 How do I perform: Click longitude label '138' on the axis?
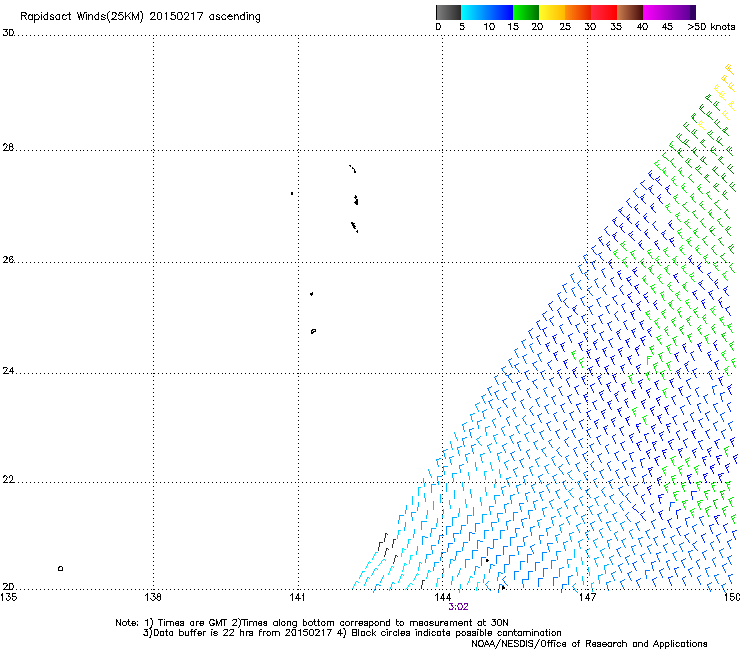[x=153, y=597]
